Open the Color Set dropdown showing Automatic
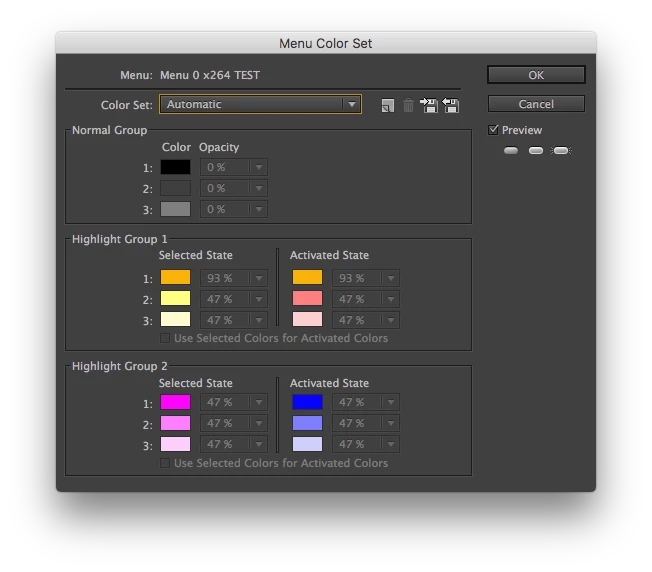The image size is (652, 572). pyautogui.click(x=260, y=104)
